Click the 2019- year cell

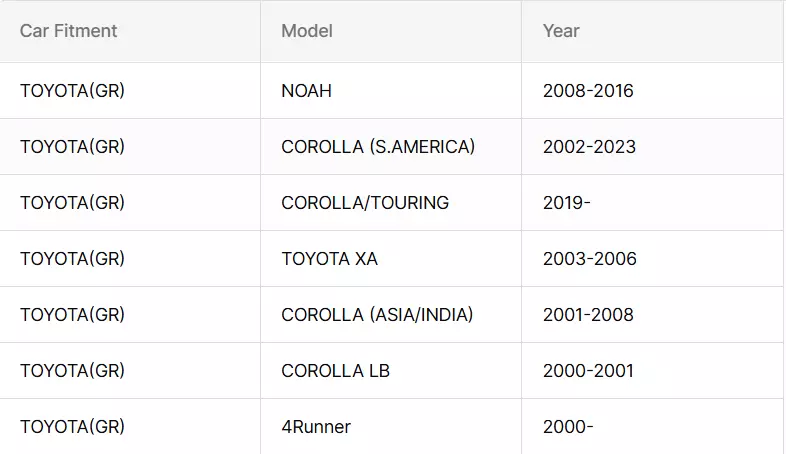click(652, 203)
